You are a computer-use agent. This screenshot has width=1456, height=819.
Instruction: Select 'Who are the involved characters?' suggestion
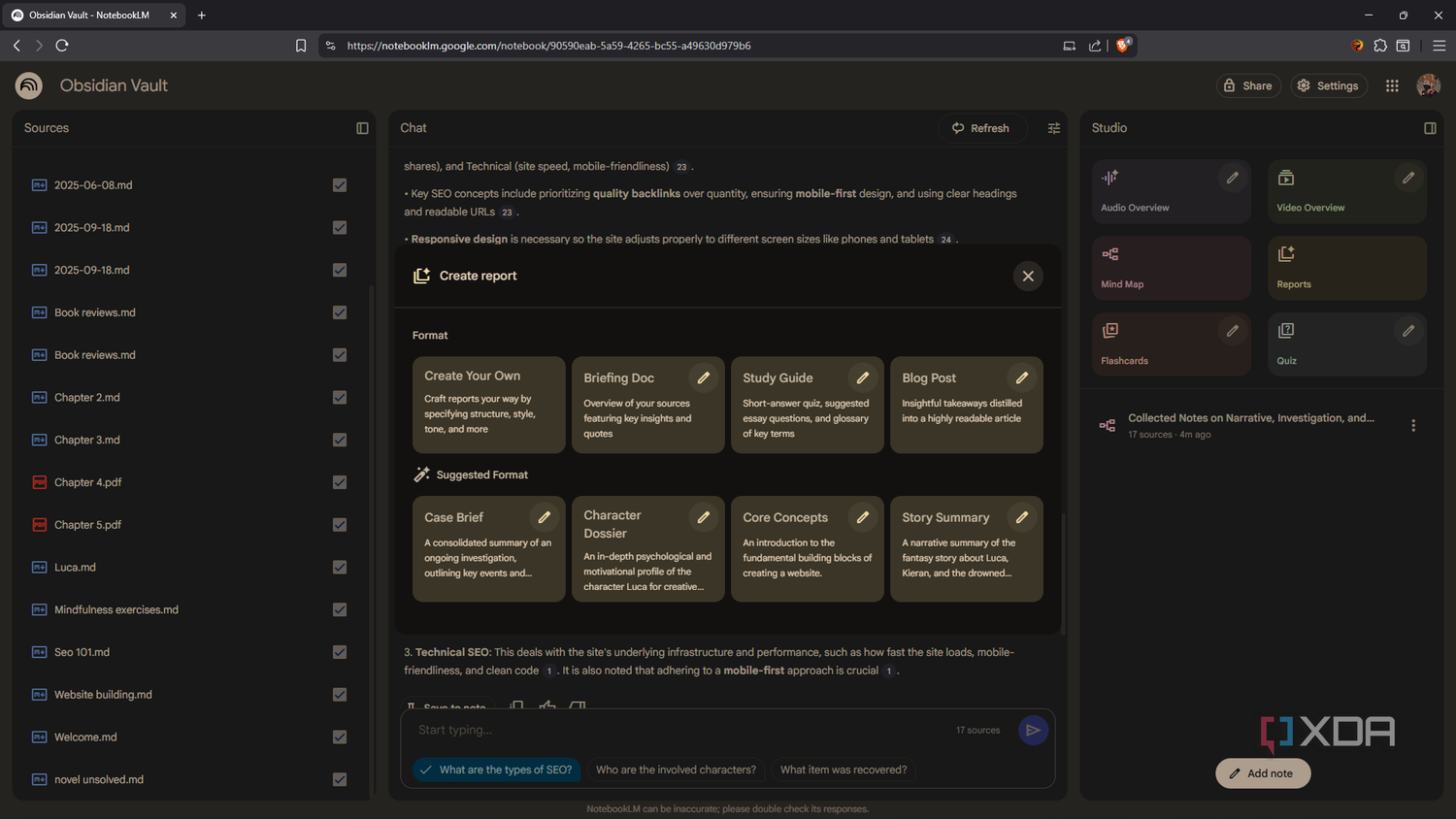(x=676, y=770)
